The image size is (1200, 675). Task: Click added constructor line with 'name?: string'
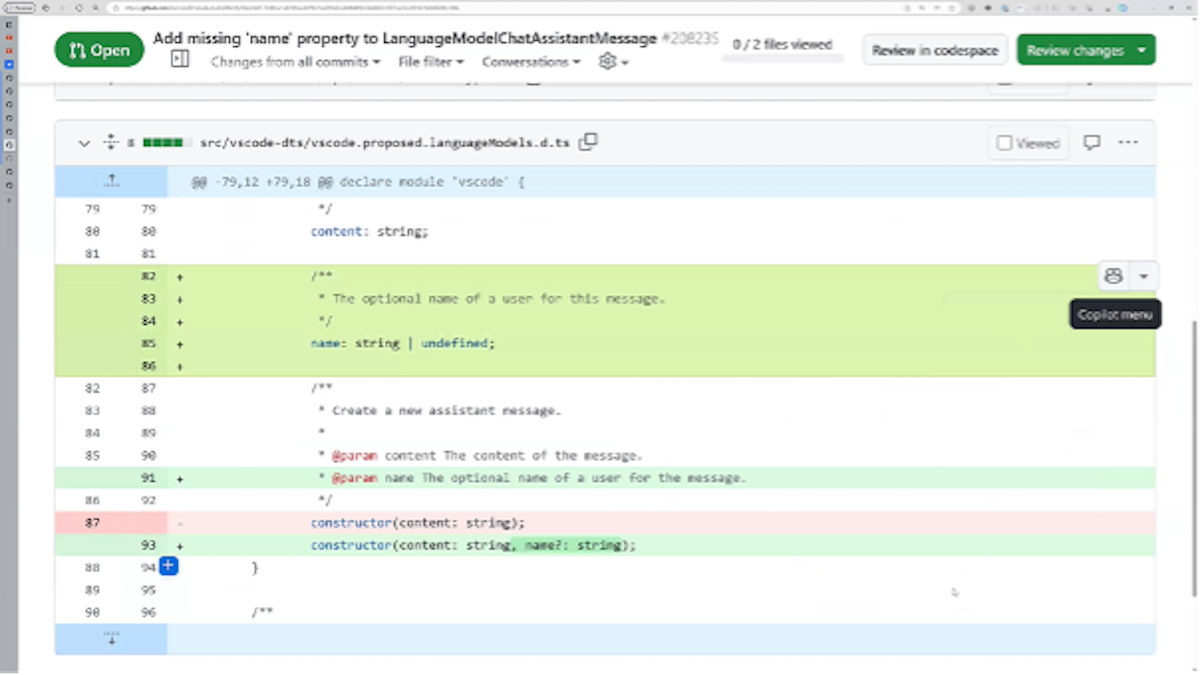tap(473, 546)
